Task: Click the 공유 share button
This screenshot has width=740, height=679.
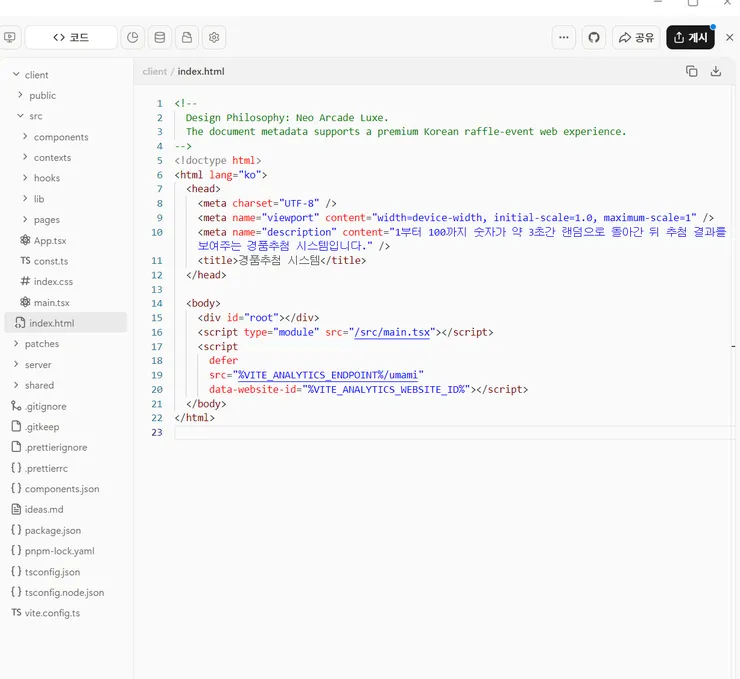Action: 636,37
